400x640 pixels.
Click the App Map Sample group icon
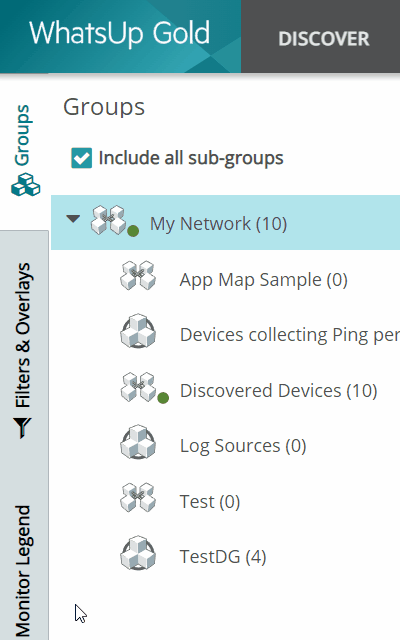(138, 276)
